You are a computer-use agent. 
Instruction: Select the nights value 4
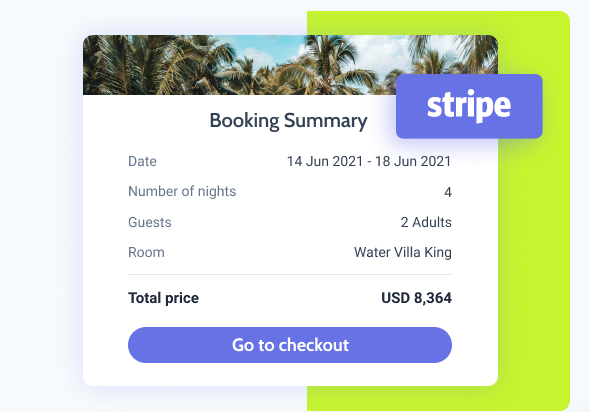pyautogui.click(x=448, y=192)
